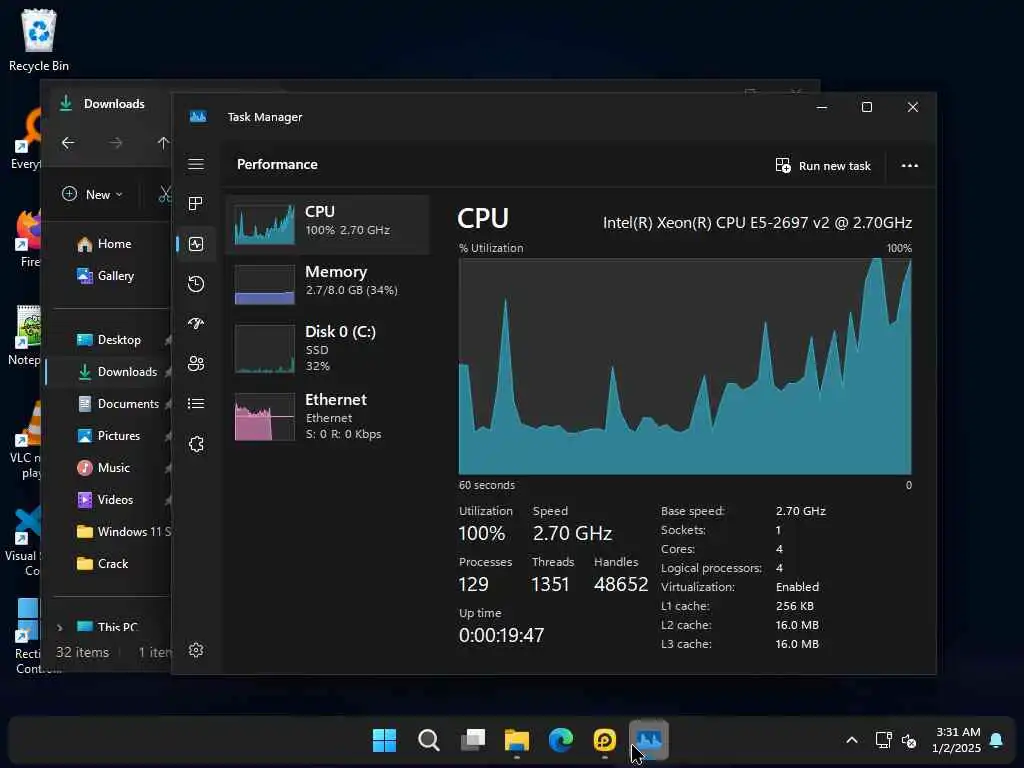This screenshot has width=1024, height=768.
Task: Click forward arrow in Downloads window
Action: point(116,142)
